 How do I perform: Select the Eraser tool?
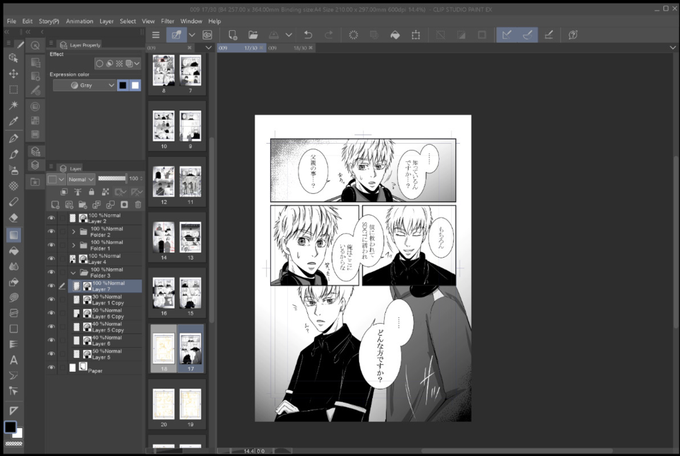(x=13, y=218)
